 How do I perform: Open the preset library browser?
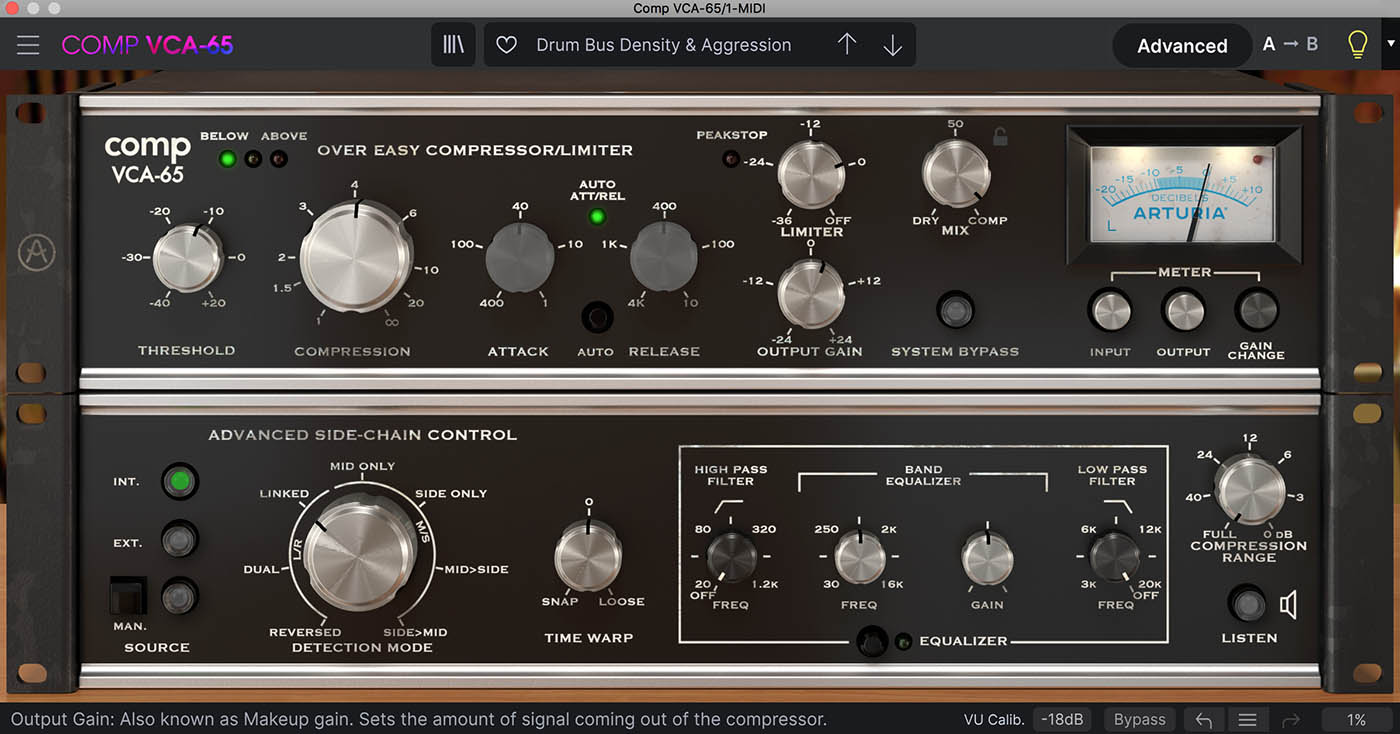(x=454, y=45)
